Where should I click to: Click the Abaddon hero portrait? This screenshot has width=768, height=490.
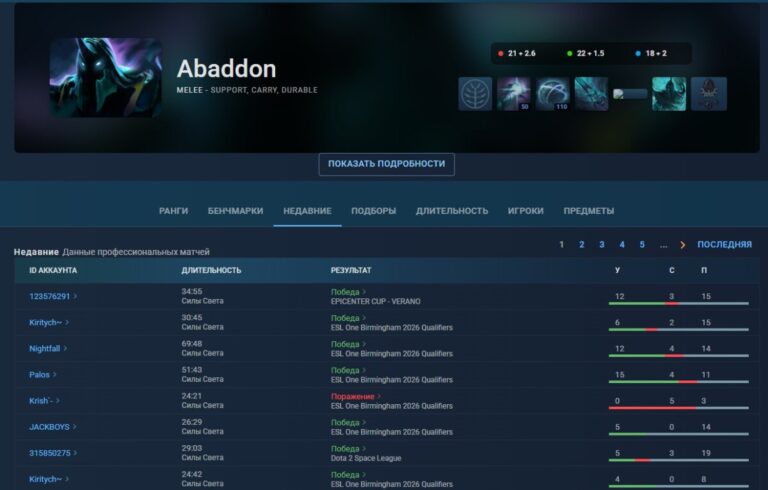pos(106,77)
